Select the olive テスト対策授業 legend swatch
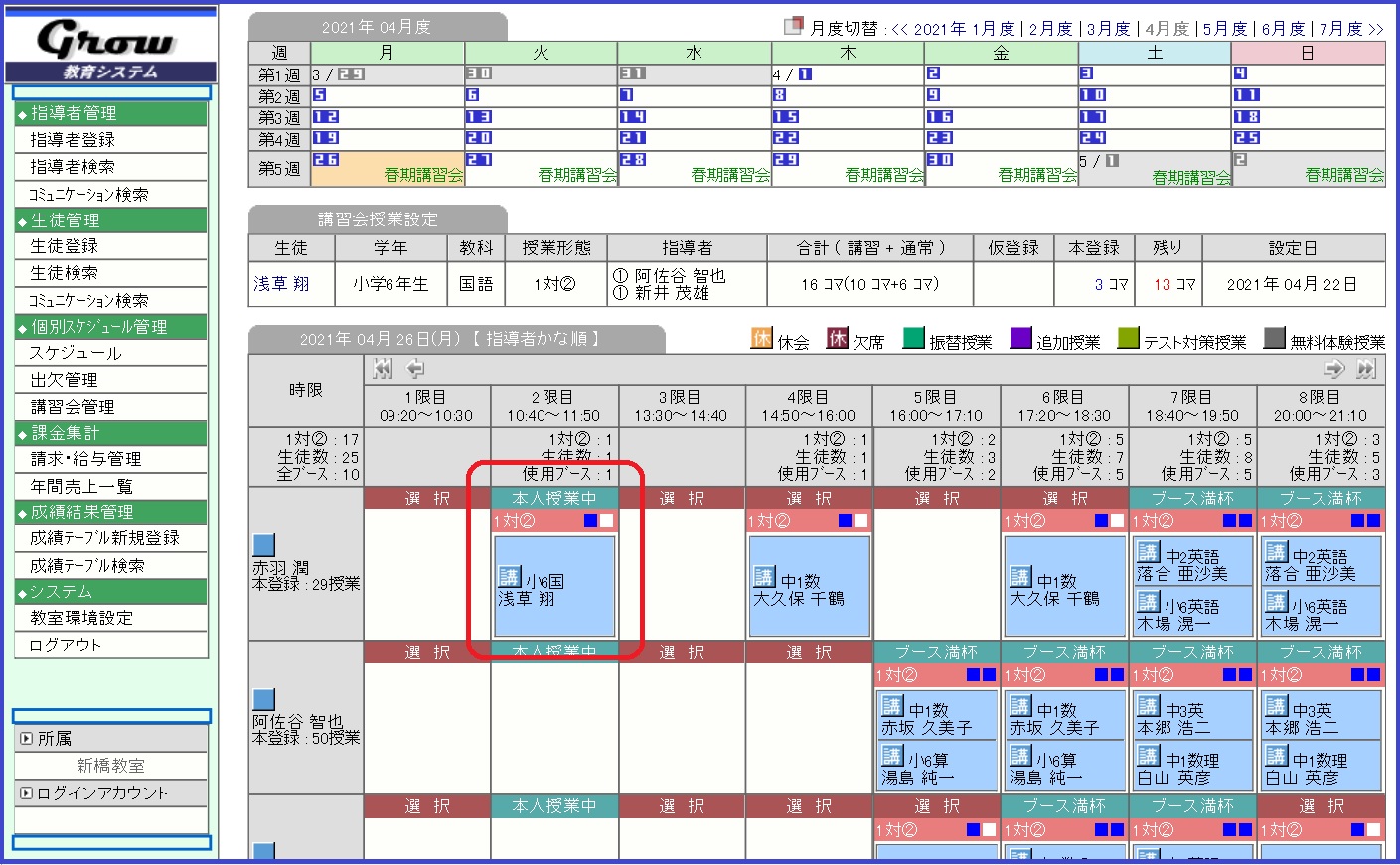 pos(1128,338)
